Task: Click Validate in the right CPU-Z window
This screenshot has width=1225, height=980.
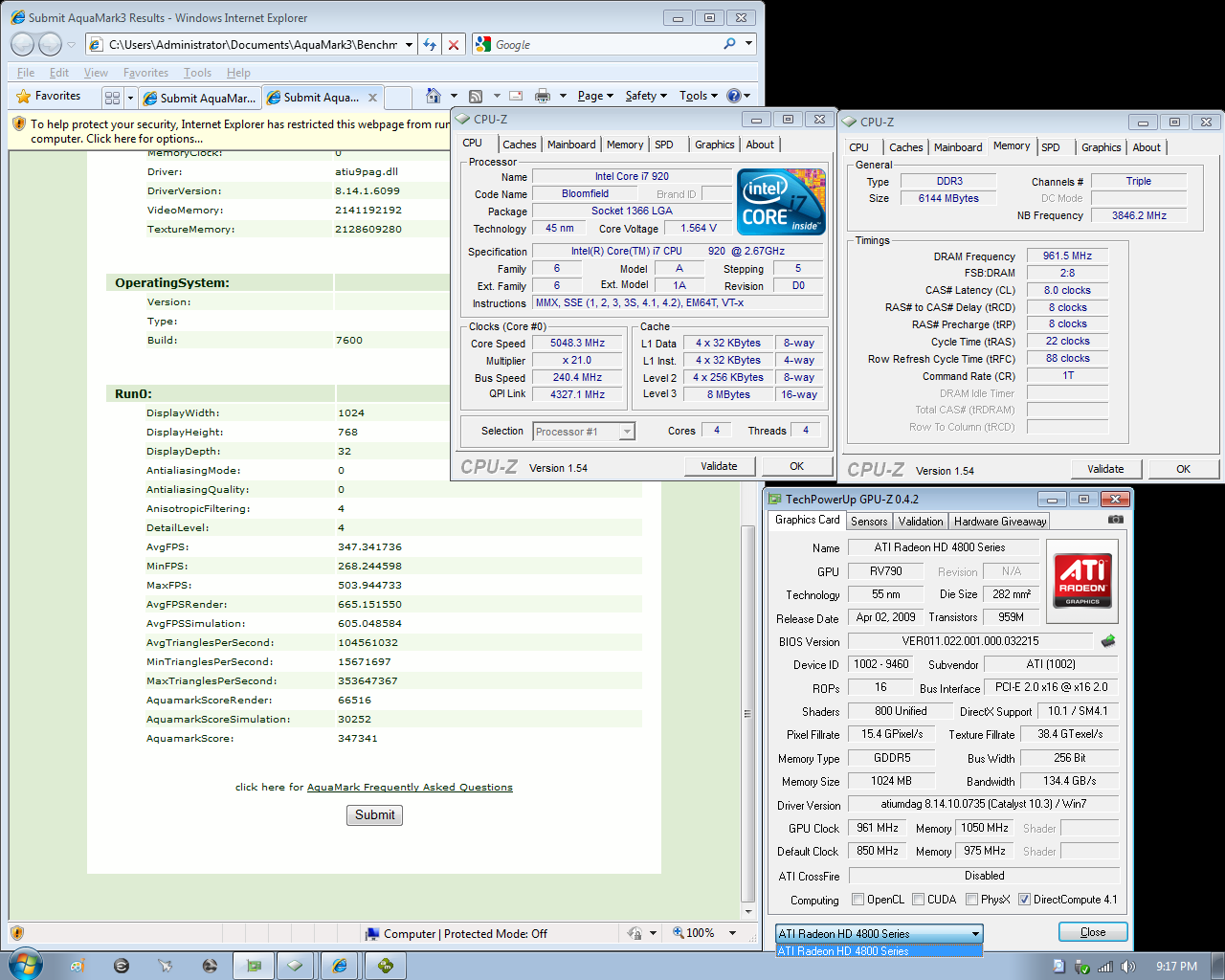Action: click(1105, 469)
